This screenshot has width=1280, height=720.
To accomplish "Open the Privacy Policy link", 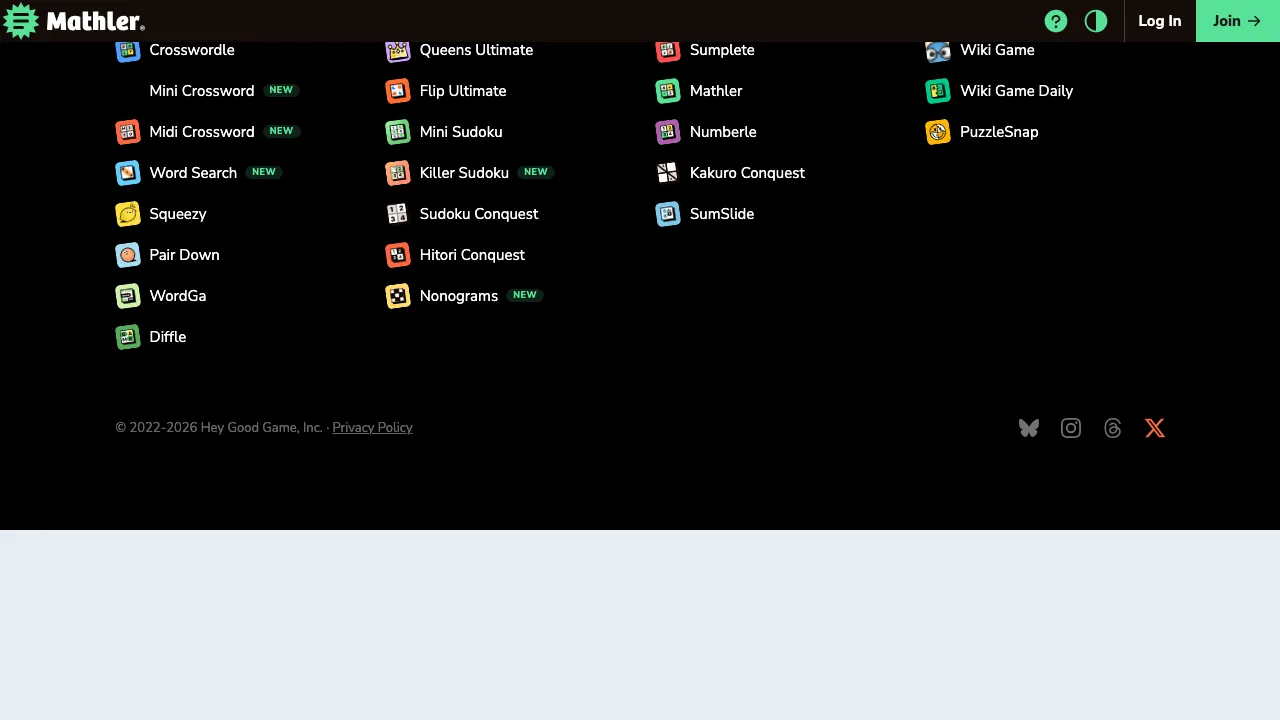I will coord(372,428).
